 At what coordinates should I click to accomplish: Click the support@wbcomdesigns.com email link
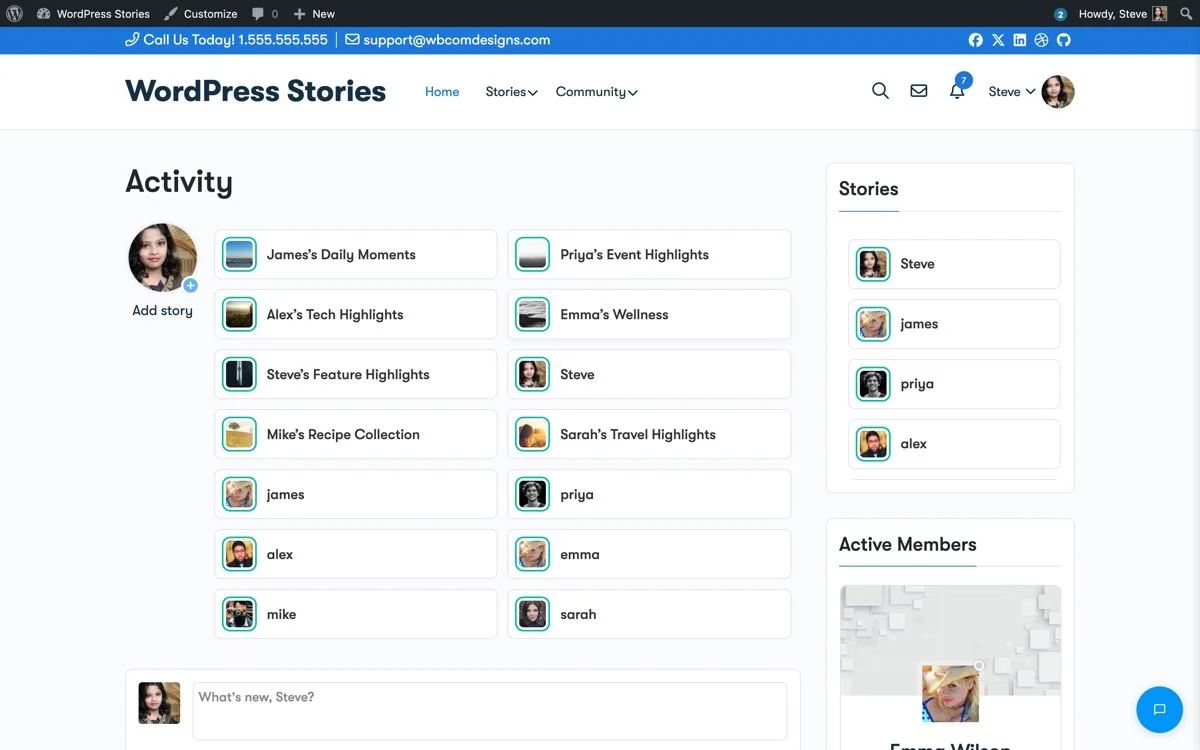click(448, 40)
